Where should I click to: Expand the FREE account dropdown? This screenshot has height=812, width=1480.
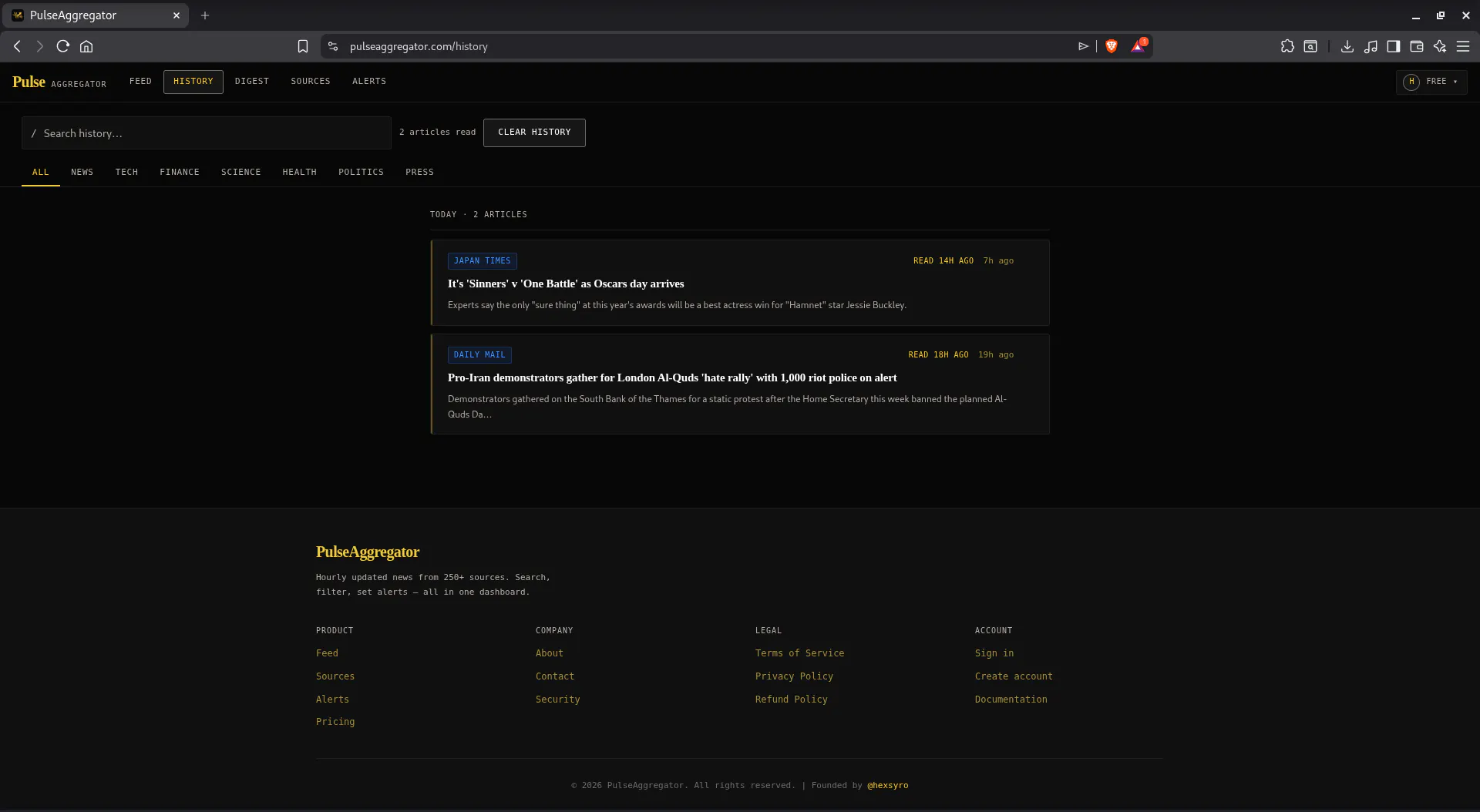coord(1431,82)
